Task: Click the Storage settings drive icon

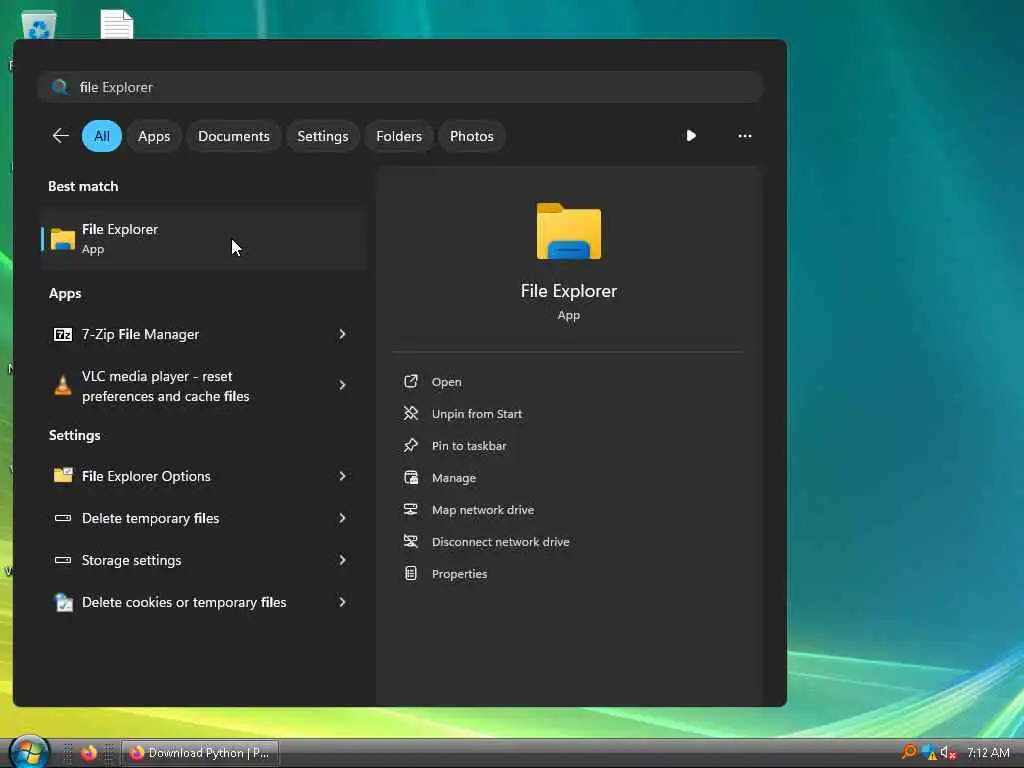Action: pyautogui.click(x=63, y=560)
